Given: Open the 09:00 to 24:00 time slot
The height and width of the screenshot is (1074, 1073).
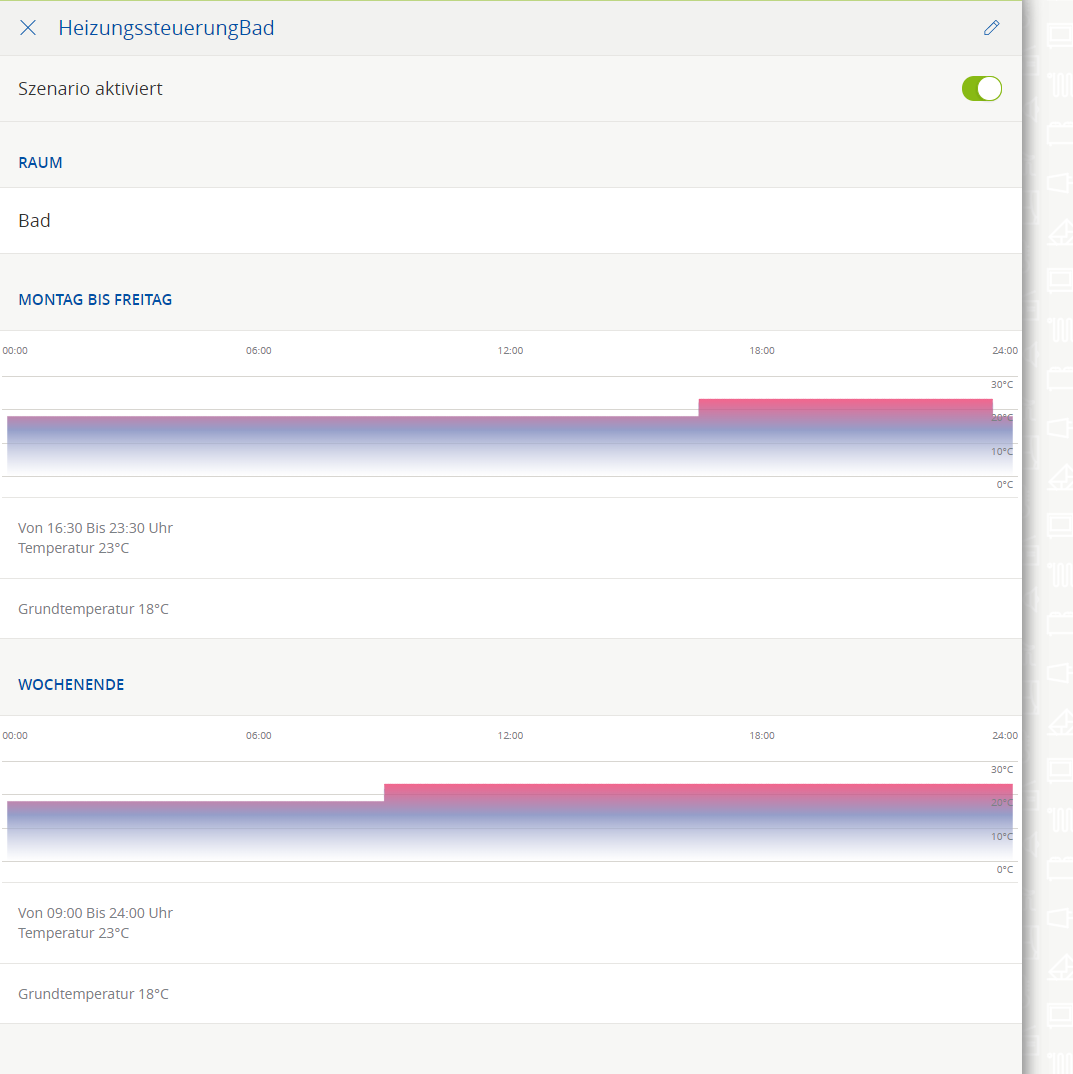Looking at the screenshot, I should 95,923.
